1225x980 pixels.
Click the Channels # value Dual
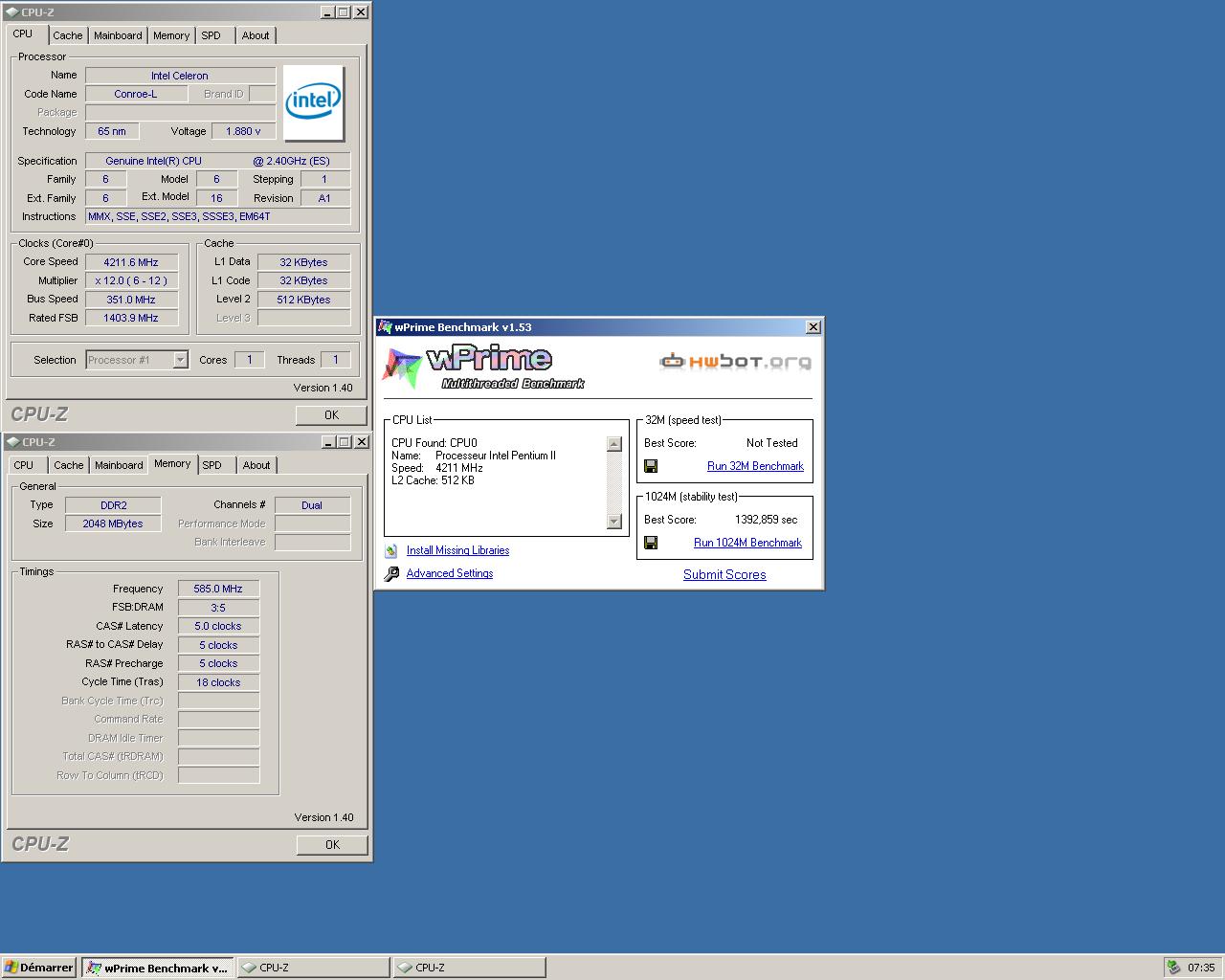point(312,505)
